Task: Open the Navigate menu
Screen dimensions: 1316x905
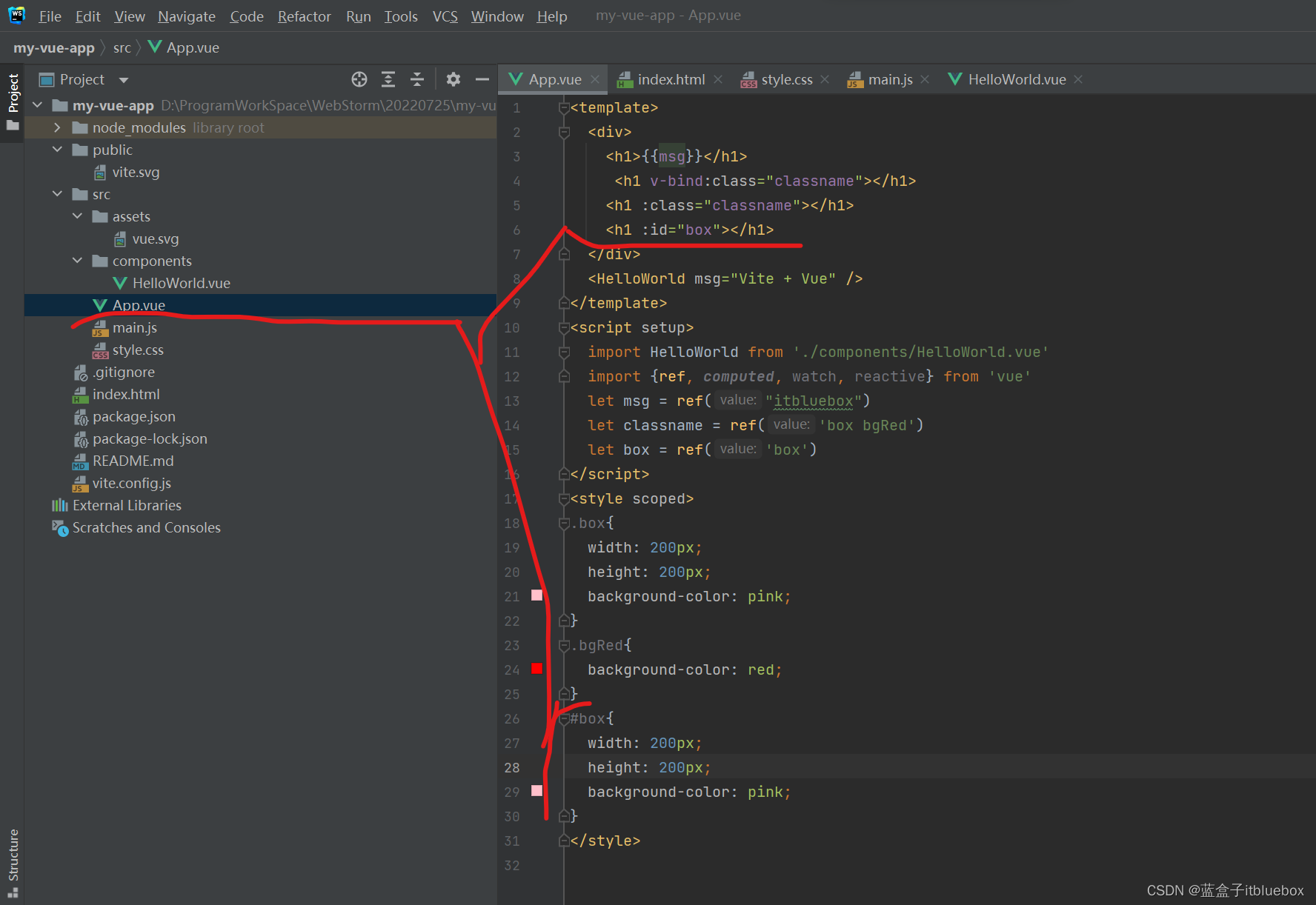Action: point(187,16)
